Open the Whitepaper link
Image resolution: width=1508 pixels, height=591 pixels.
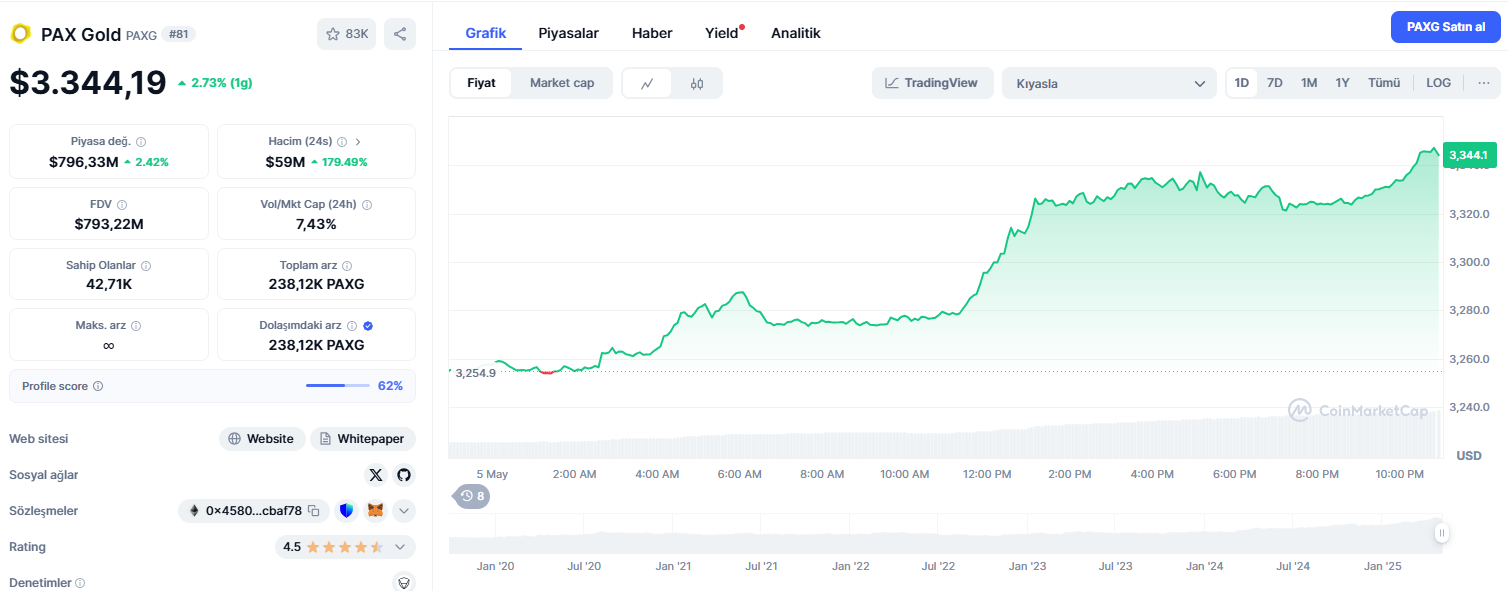(363, 439)
